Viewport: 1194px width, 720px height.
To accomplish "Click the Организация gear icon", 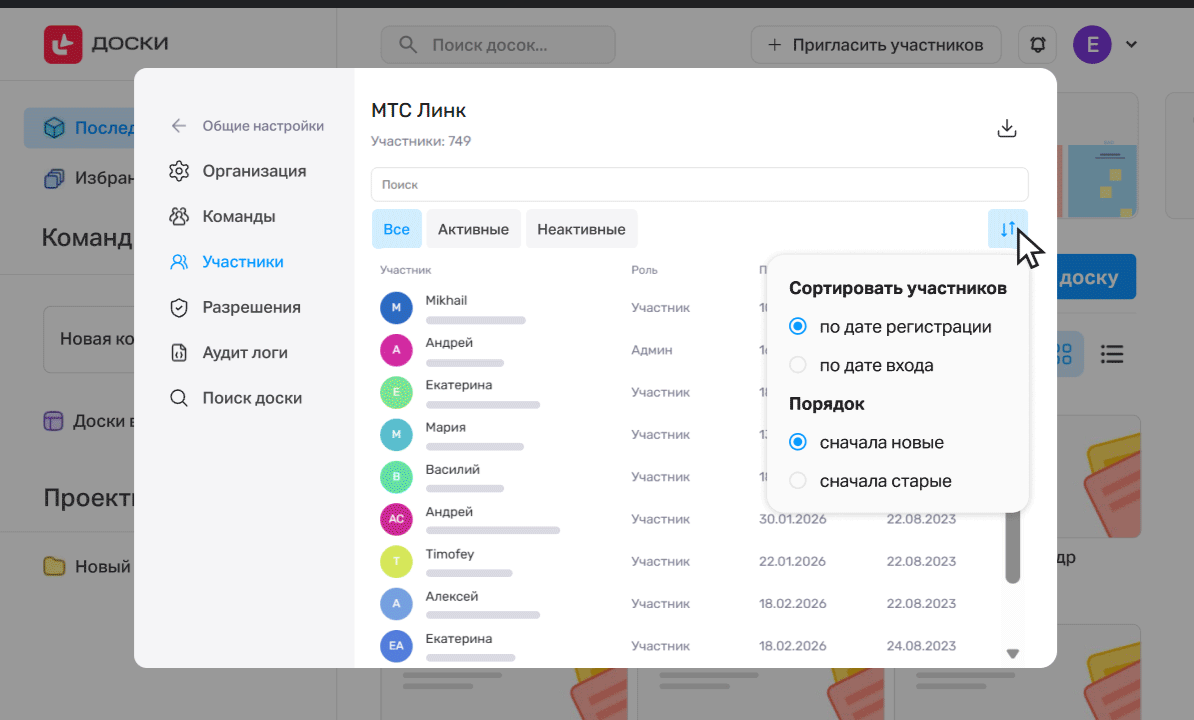I will pyautogui.click(x=179, y=171).
